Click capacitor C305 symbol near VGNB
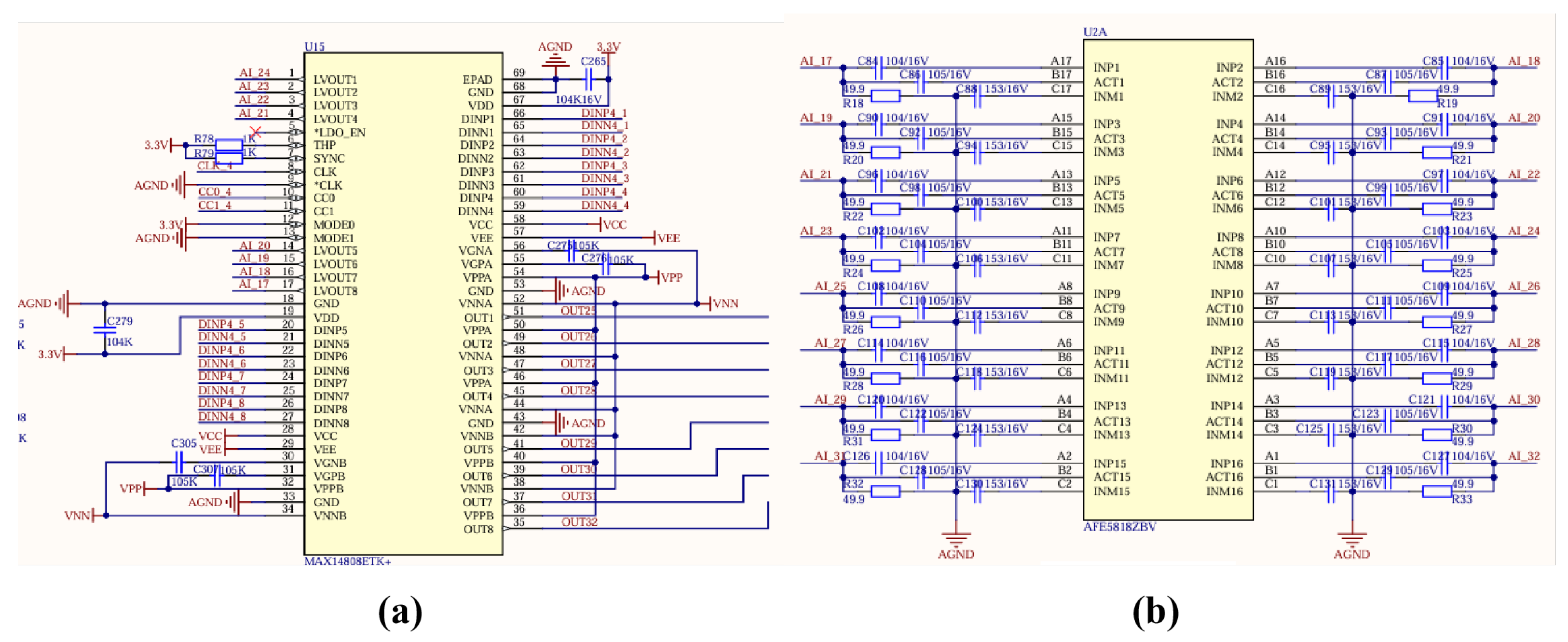 (x=178, y=463)
